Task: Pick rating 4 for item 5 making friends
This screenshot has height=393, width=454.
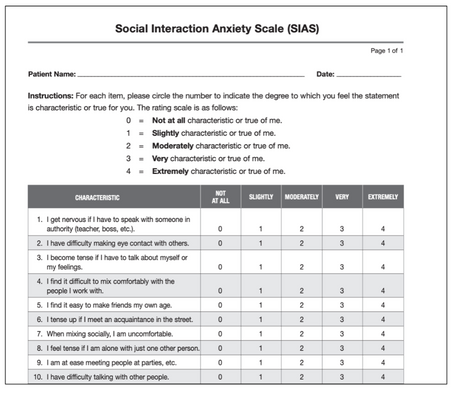Action: coord(383,305)
